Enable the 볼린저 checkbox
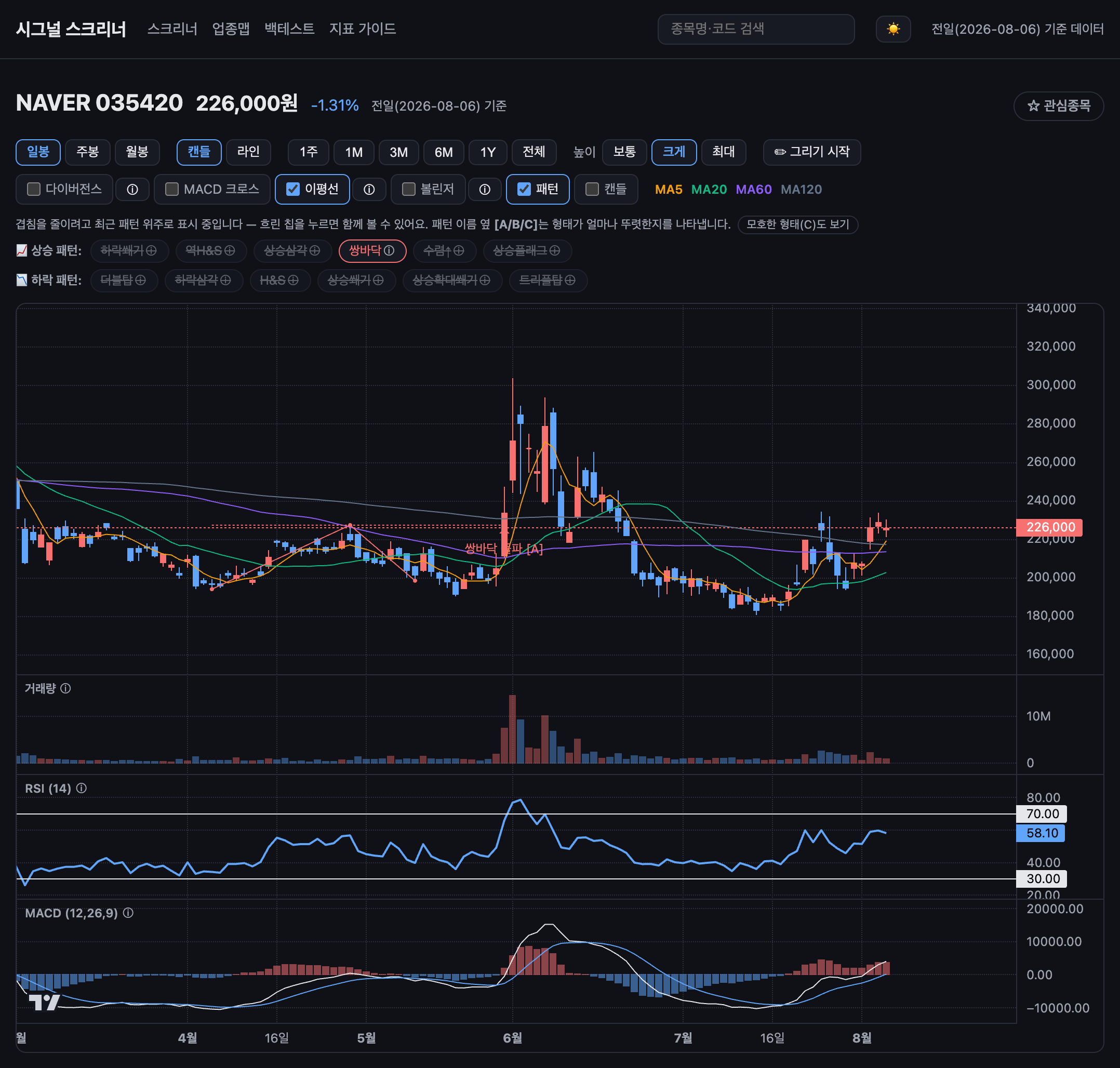Image resolution: width=1120 pixels, height=1068 pixels. coord(408,189)
